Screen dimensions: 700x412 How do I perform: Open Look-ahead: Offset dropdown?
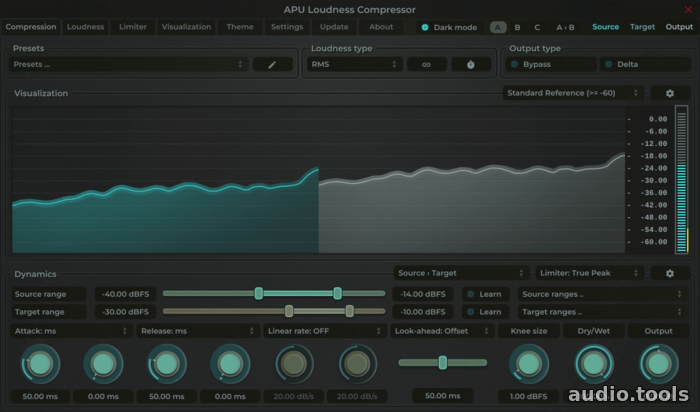tap(442, 331)
